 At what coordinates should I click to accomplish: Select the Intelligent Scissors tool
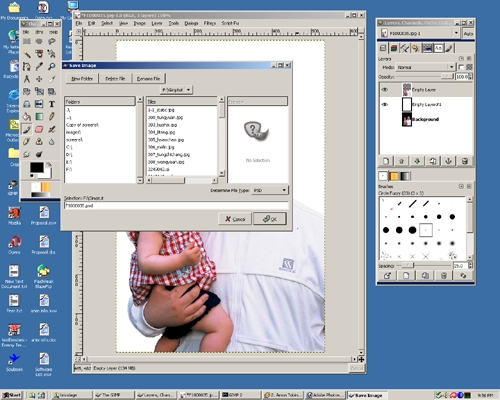pyautogui.click(x=51, y=54)
